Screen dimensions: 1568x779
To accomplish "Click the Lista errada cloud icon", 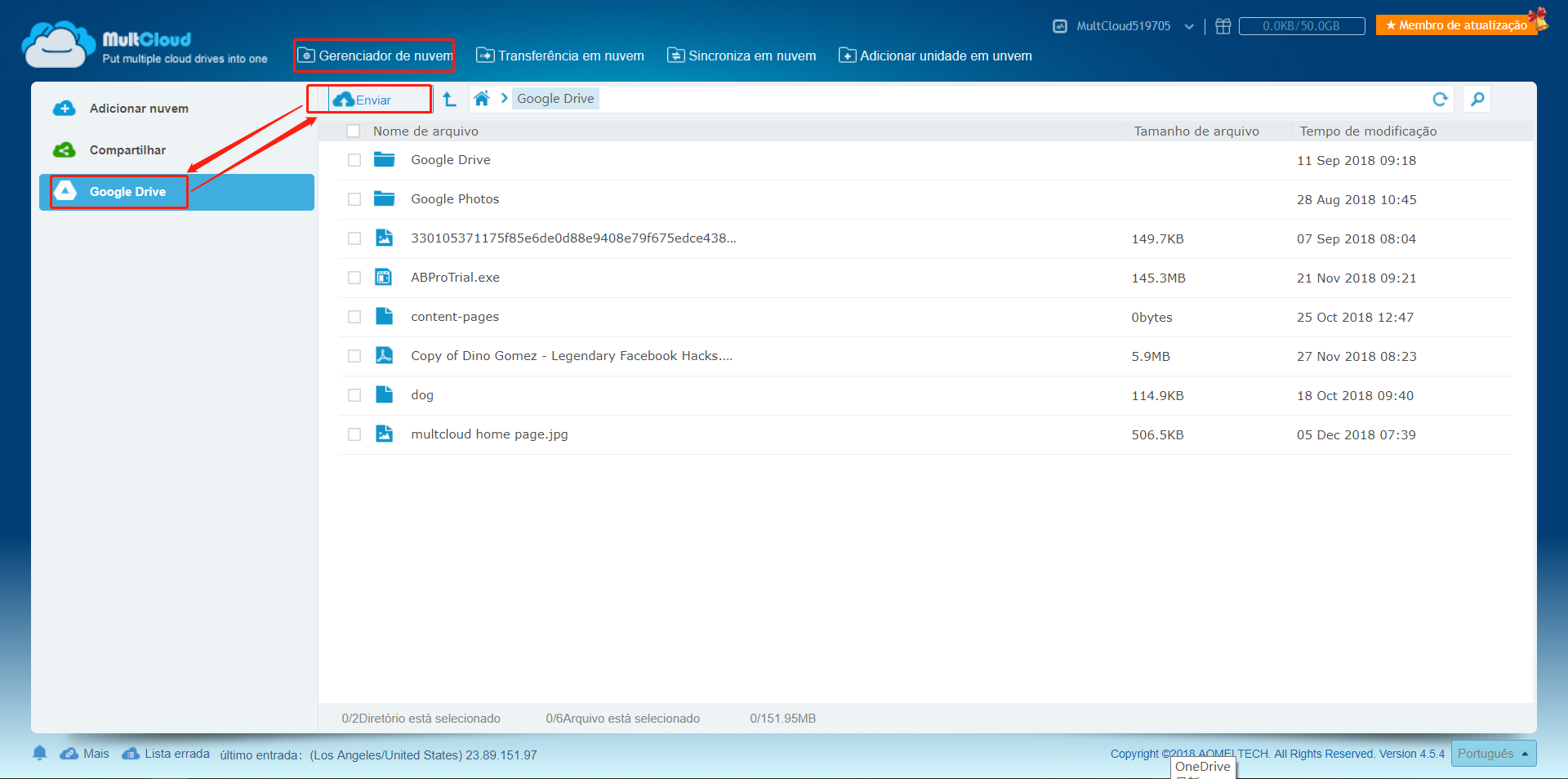I will pyautogui.click(x=131, y=754).
